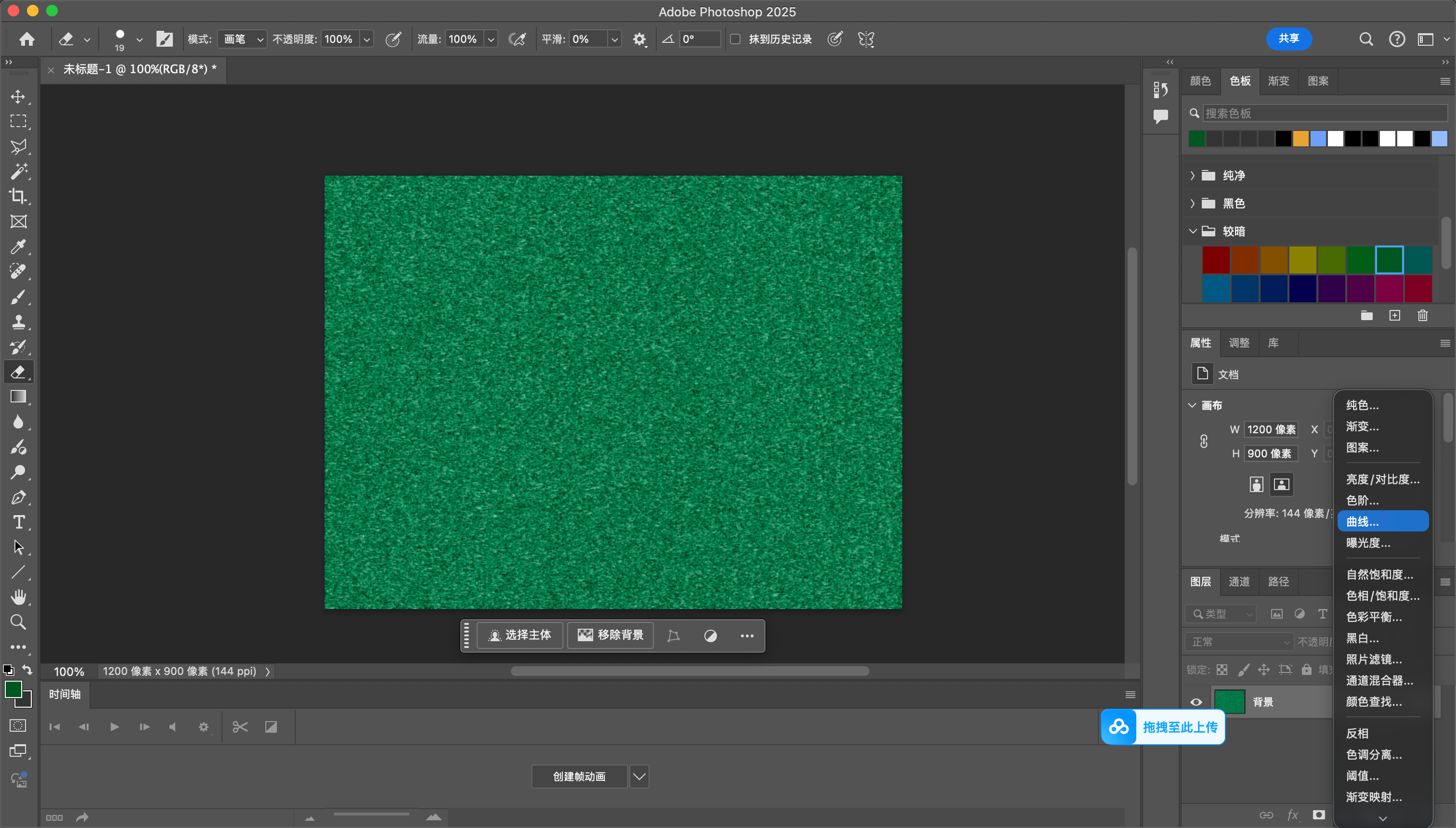Click the 创建帧动画 button
The height and width of the screenshot is (828, 1456).
[x=579, y=776]
